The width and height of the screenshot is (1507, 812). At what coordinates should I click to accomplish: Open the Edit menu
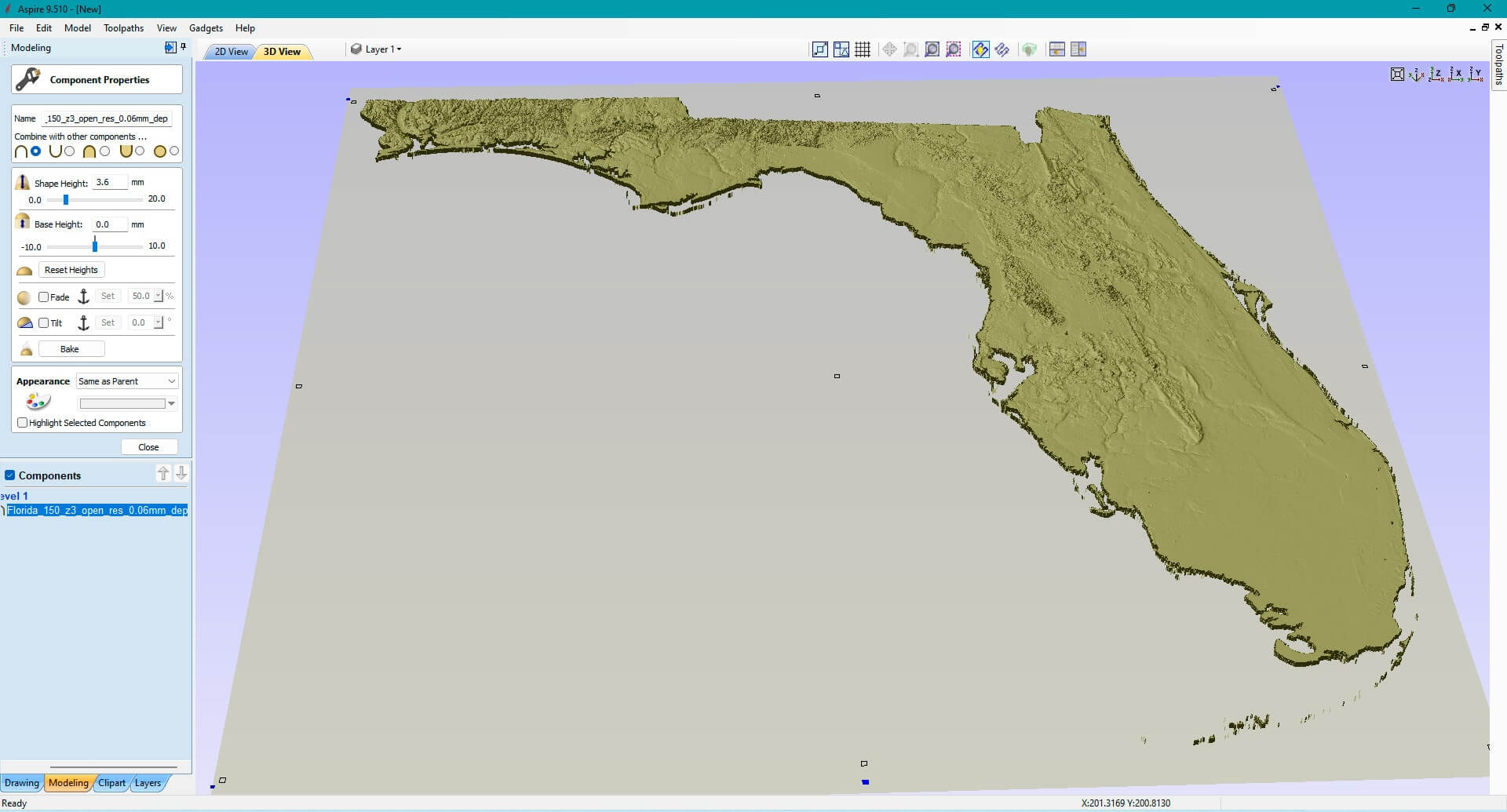click(x=44, y=28)
